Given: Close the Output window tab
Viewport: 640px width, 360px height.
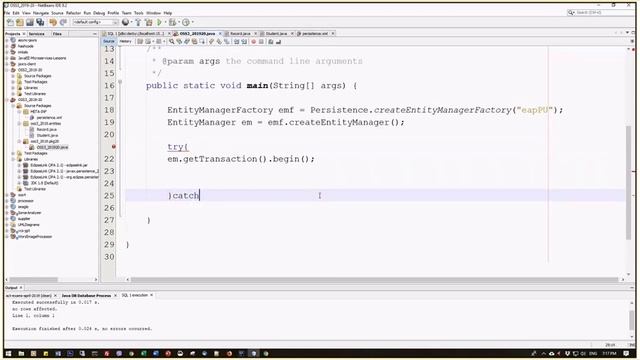Looking at the screenshot, I should (21, 288).
